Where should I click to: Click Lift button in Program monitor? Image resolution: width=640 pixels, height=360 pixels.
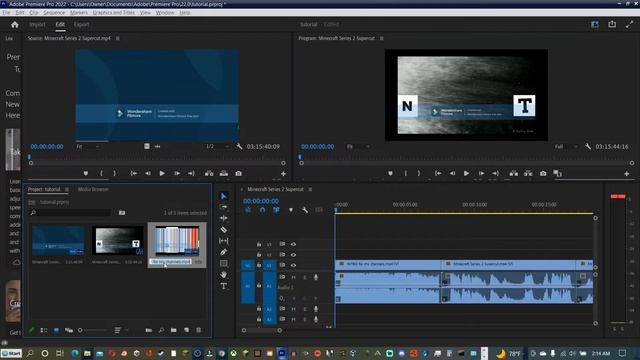point(513,173)
